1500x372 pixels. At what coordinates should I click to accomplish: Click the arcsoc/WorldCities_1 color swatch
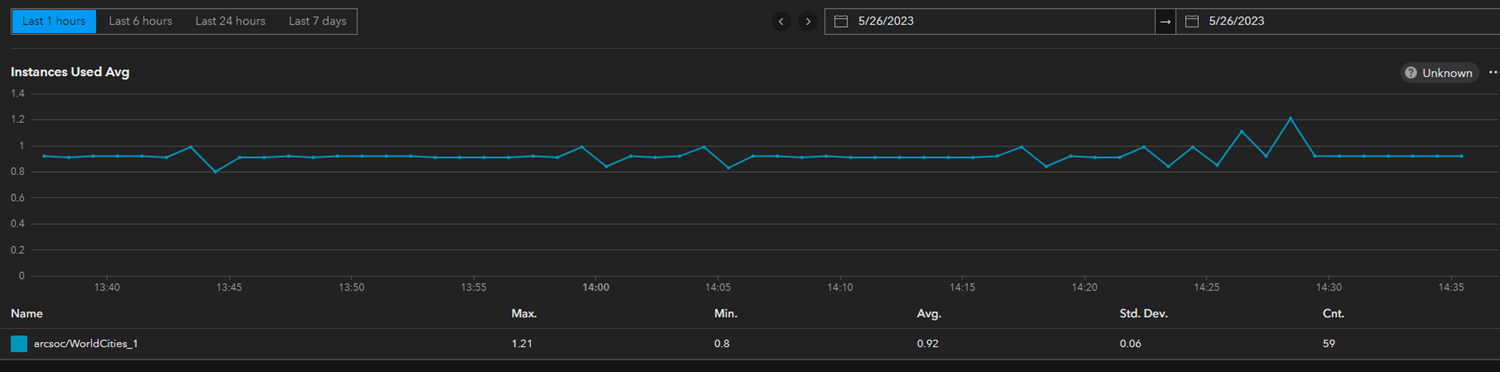coord(19,343)
